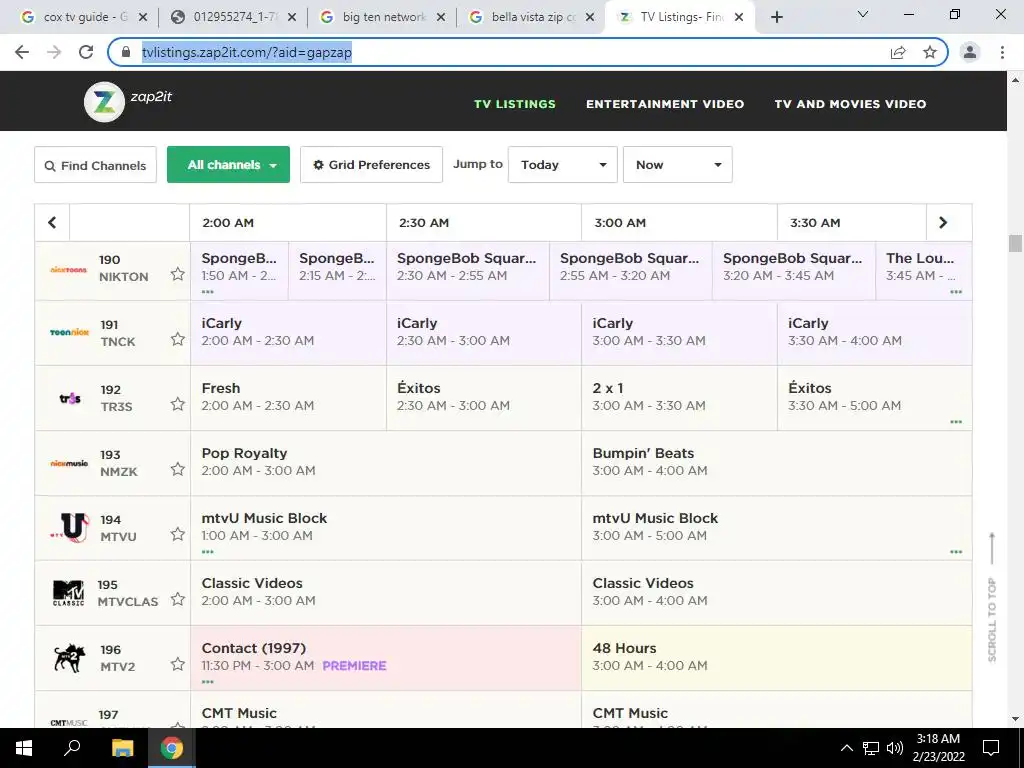Screen dimensions: 1024x768
Task: Open Grid Preferences
Action: point(372,165)
